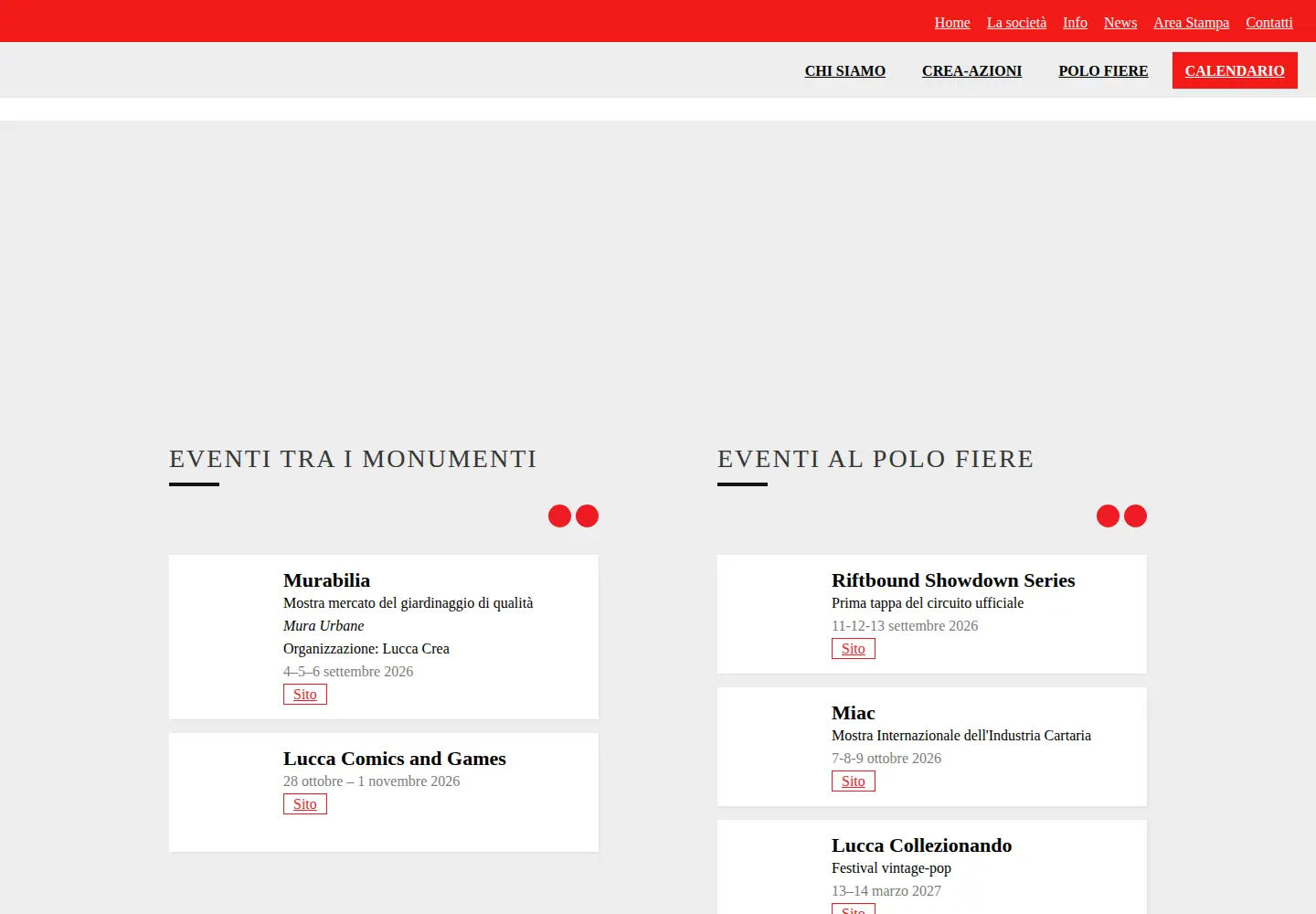Go to La società page
Screen dimensions: 1316x914
pyautogui.click(x=1016, y=23)
